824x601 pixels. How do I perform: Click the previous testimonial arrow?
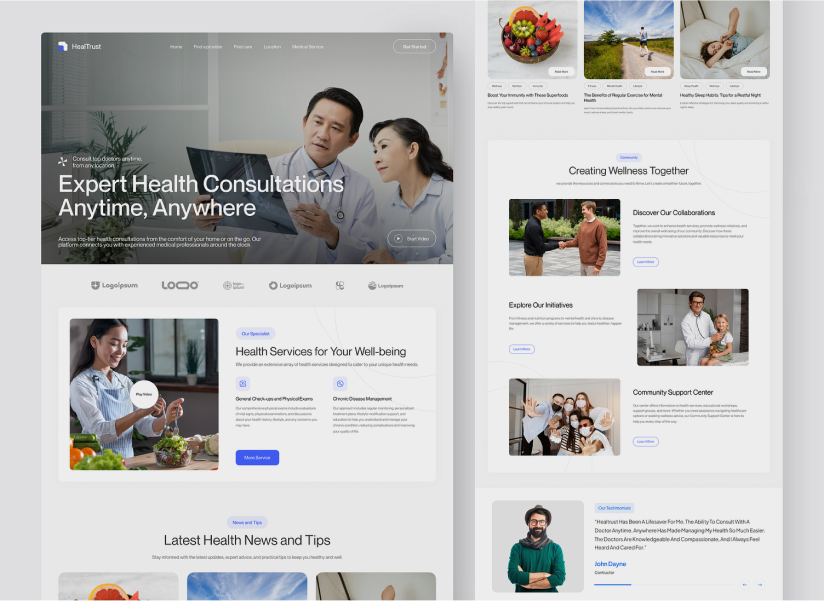click(x=744, y=584)
